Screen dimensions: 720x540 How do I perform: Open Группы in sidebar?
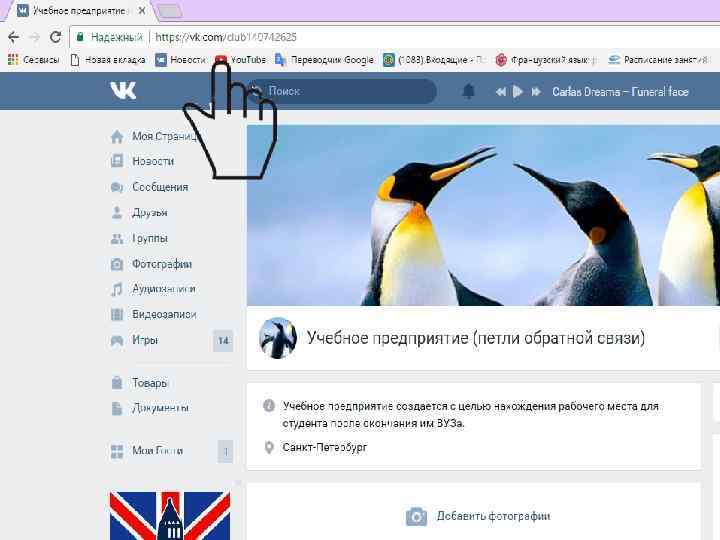(150, 238)
